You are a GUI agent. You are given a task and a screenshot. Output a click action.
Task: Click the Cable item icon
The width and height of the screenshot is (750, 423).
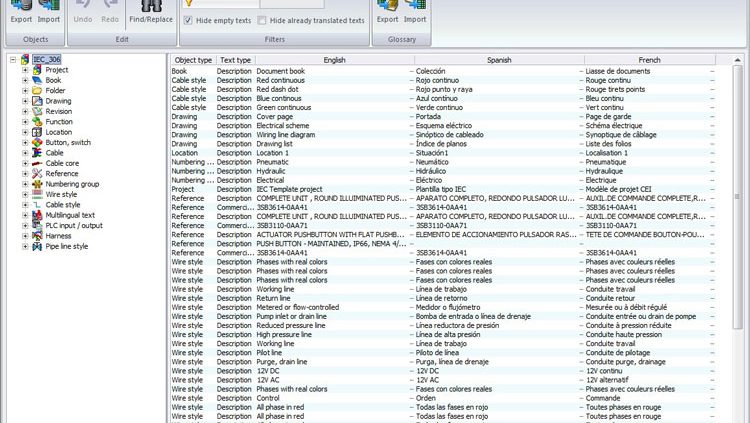(x=37, y=153)
